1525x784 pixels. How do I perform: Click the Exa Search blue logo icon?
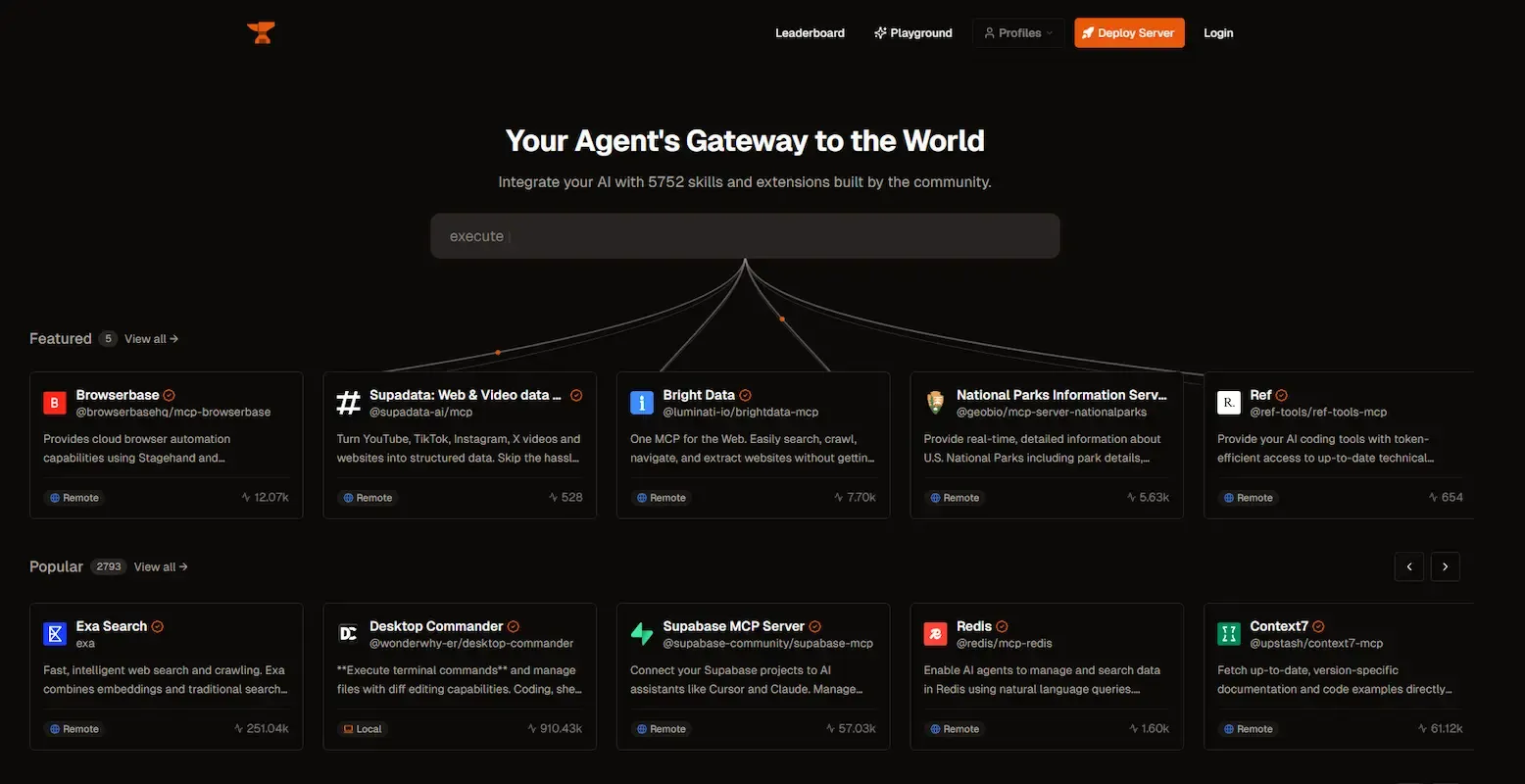pyautogui.click(x=55, y=634)
